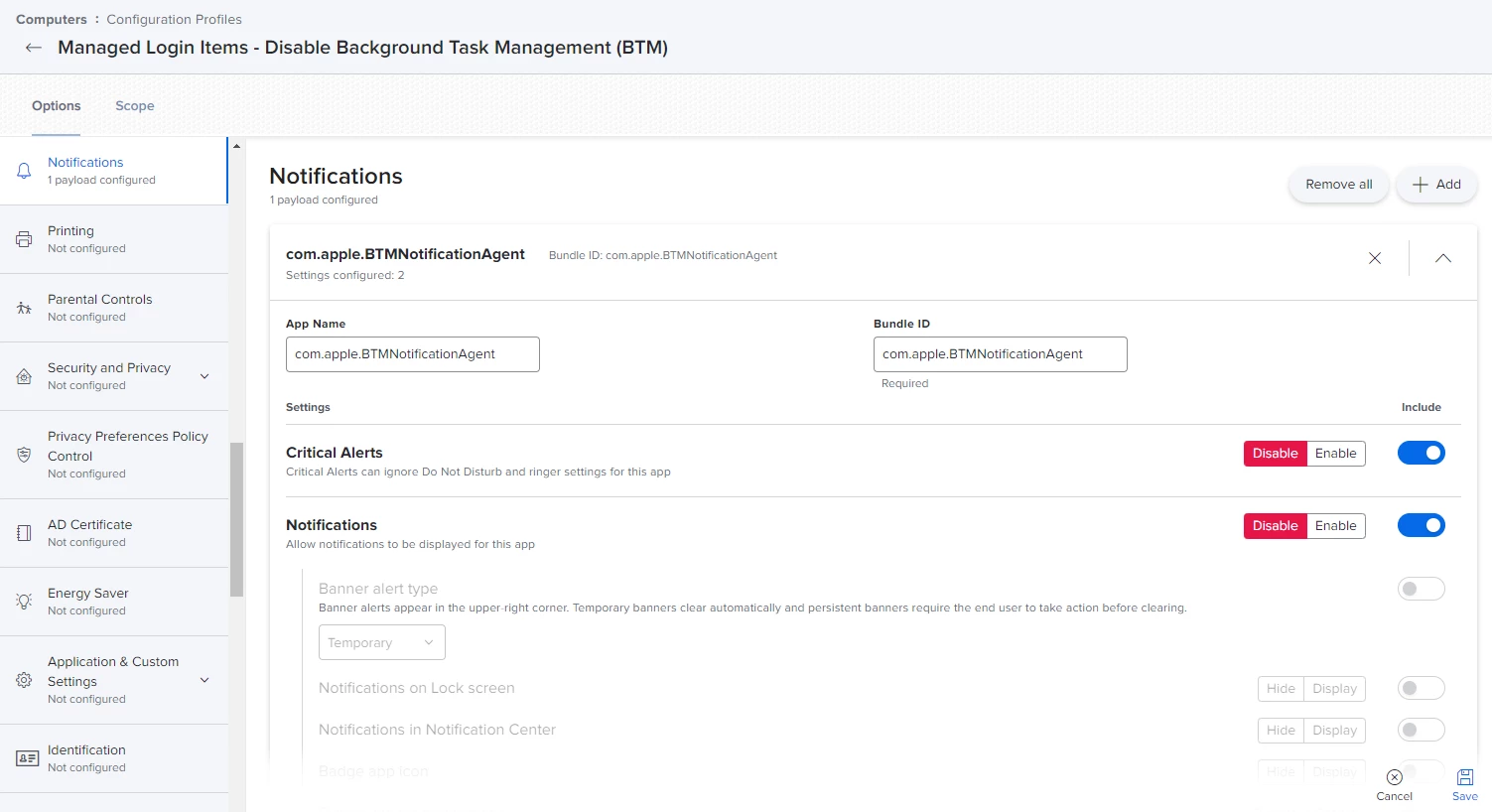
Task: Set Critical Alerts to Disable
Action: pyautogui.click(x=1276, y=454)
